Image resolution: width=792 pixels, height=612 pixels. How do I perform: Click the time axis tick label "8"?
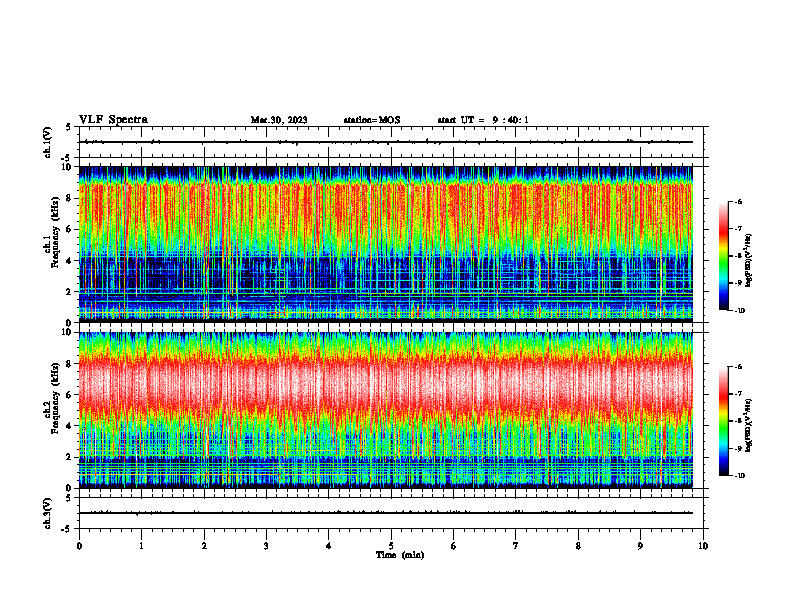[578, 546]
